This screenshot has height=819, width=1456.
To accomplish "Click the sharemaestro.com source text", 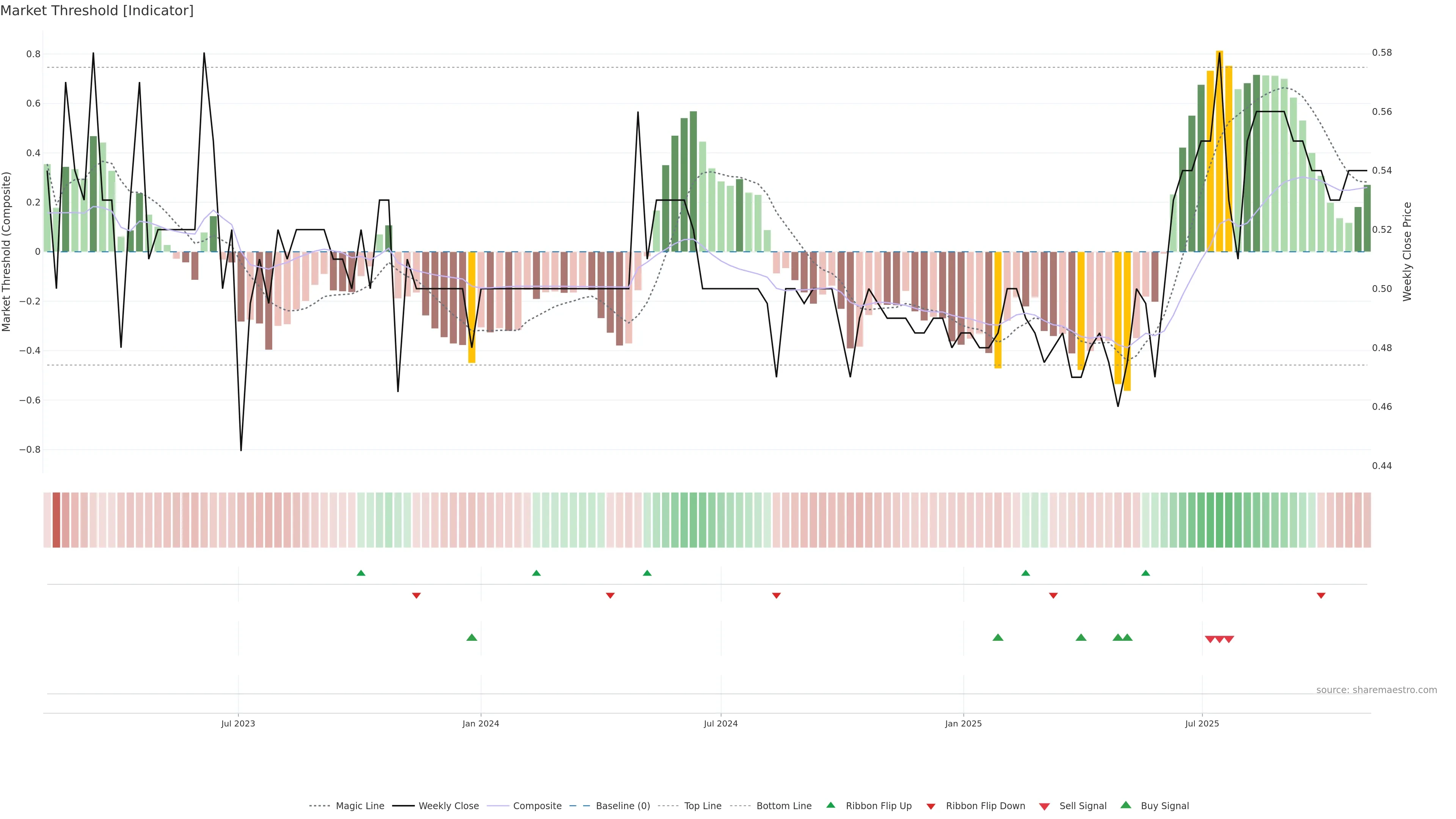I will coord(1376,690).
